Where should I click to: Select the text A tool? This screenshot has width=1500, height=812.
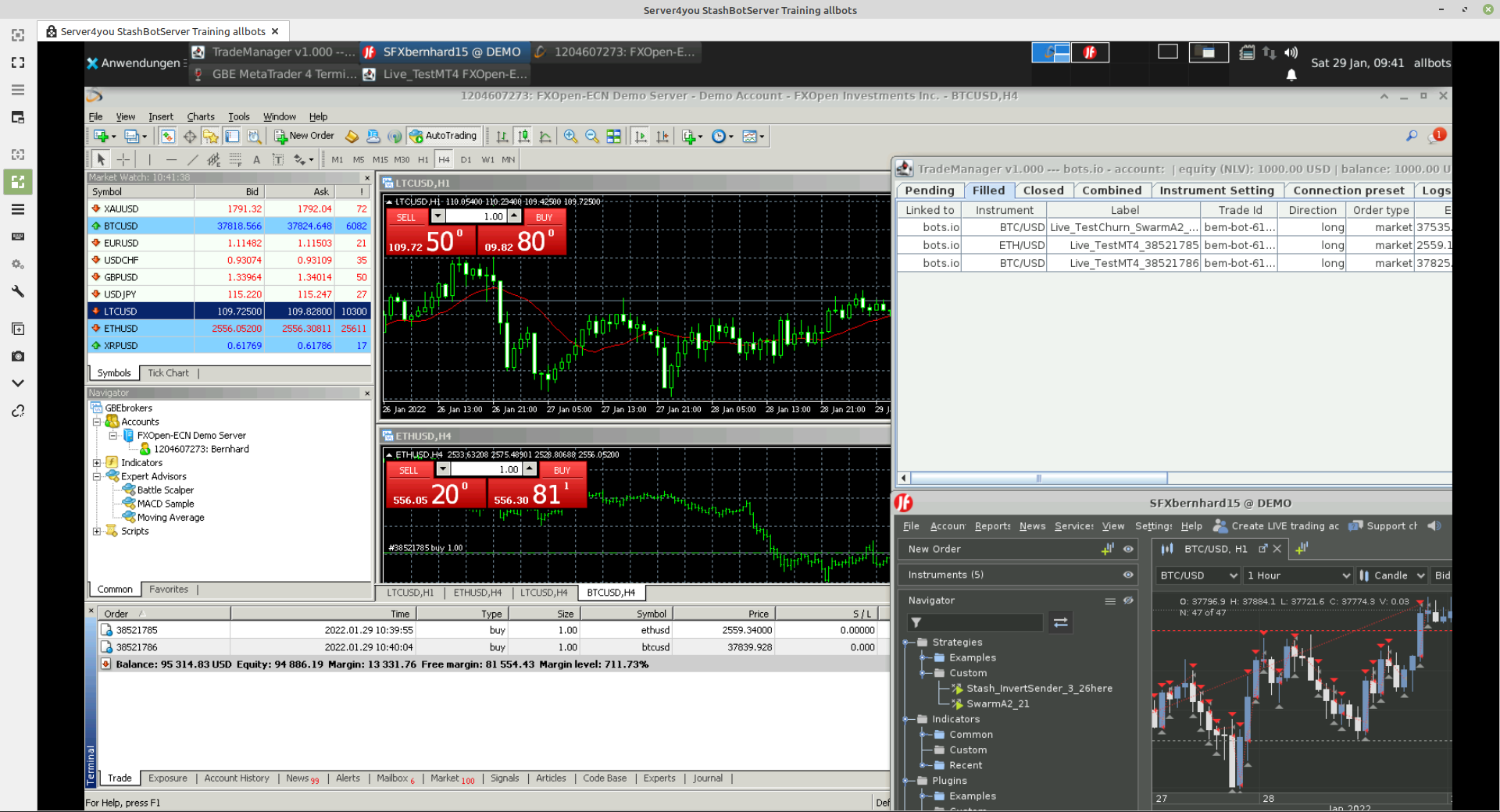(x=256, y=159)
